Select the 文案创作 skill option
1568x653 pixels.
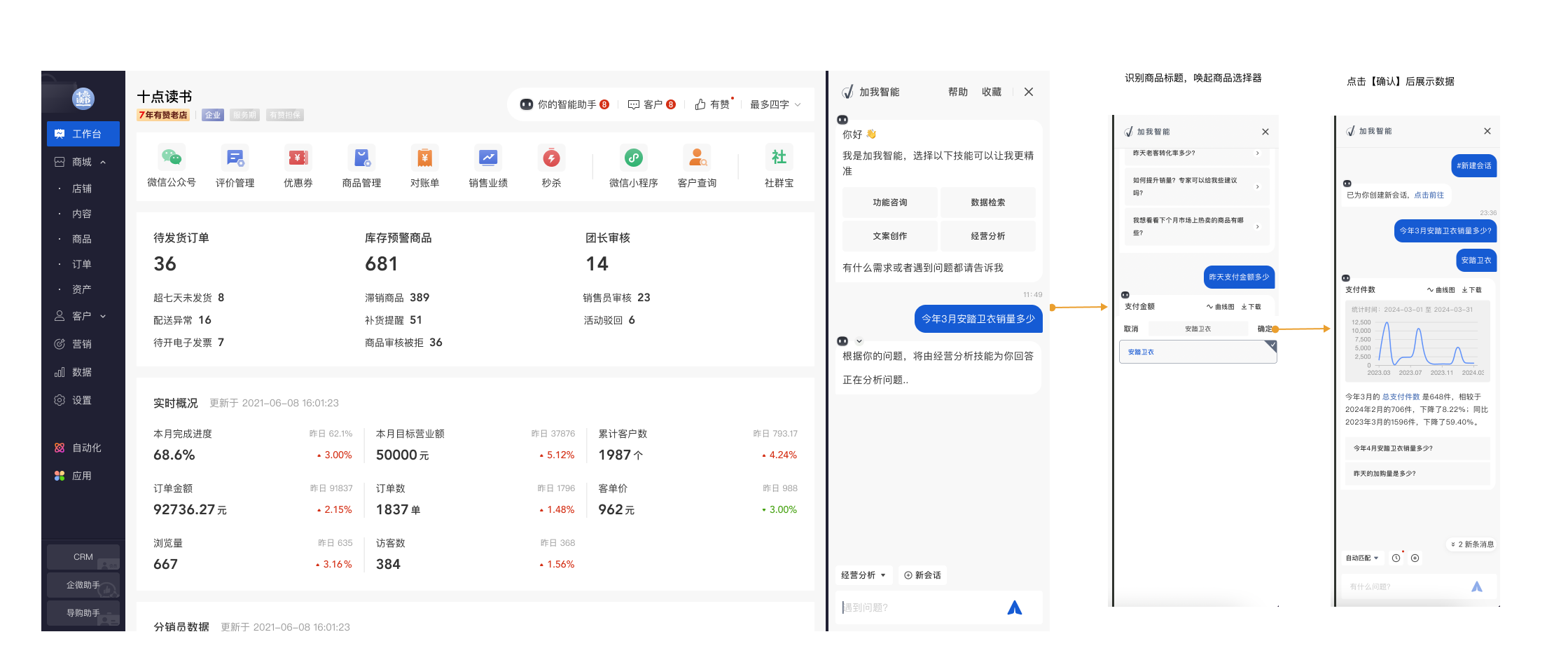[x=889, y=236]
